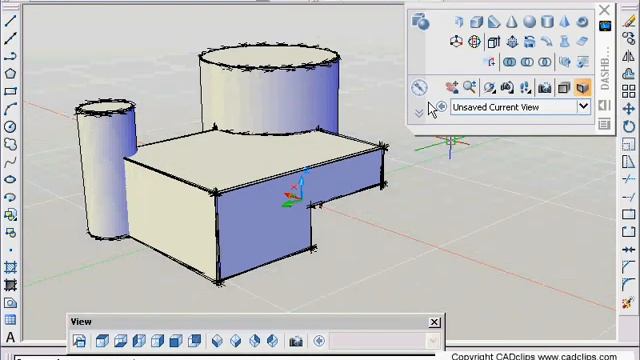Create a Pyramid solid from dashboard
The width and height of the screenshot is (640, 360).
click(564, 22)
